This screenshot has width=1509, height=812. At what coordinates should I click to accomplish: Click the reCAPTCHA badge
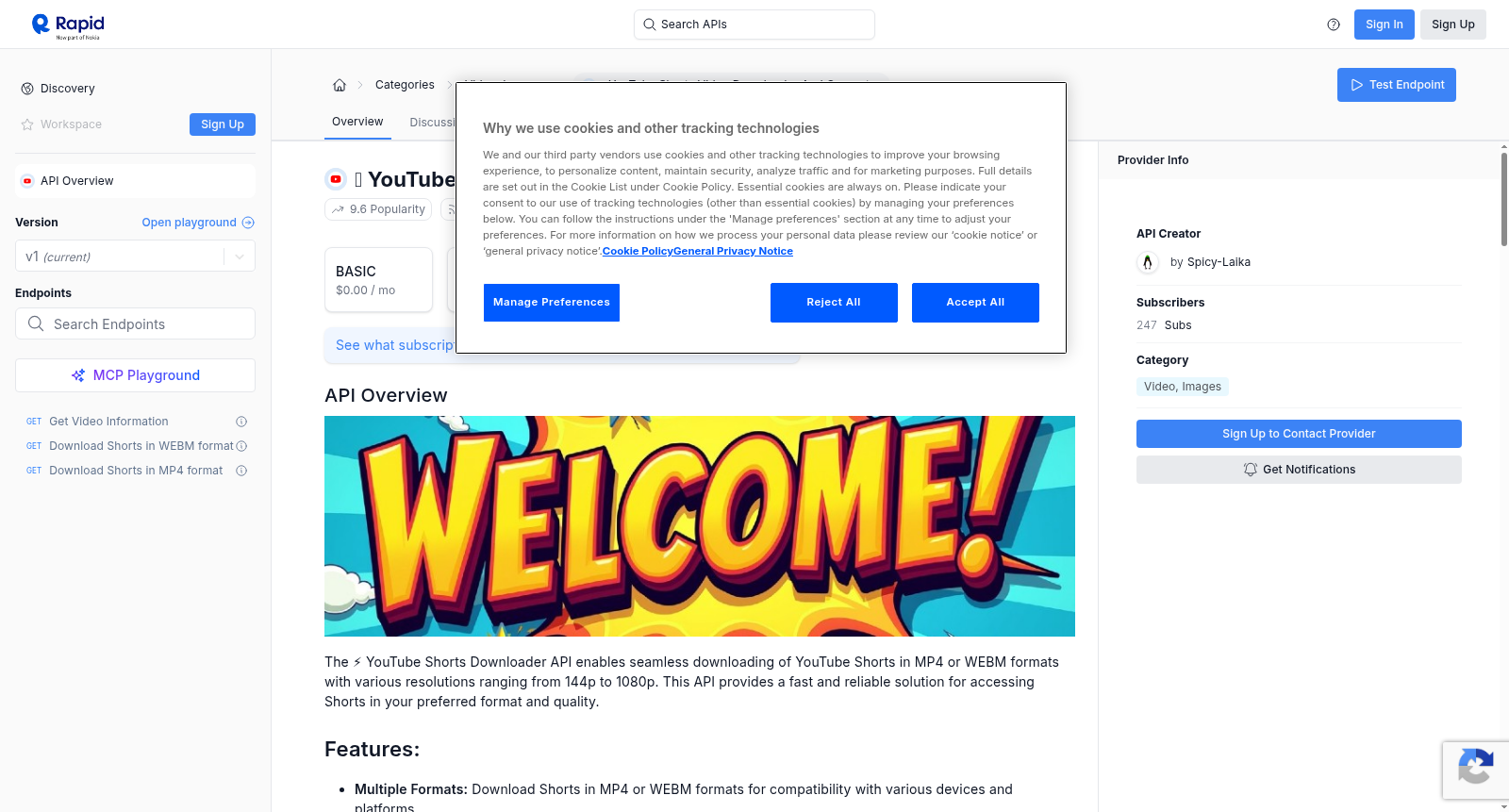[x=1475, y=771]
